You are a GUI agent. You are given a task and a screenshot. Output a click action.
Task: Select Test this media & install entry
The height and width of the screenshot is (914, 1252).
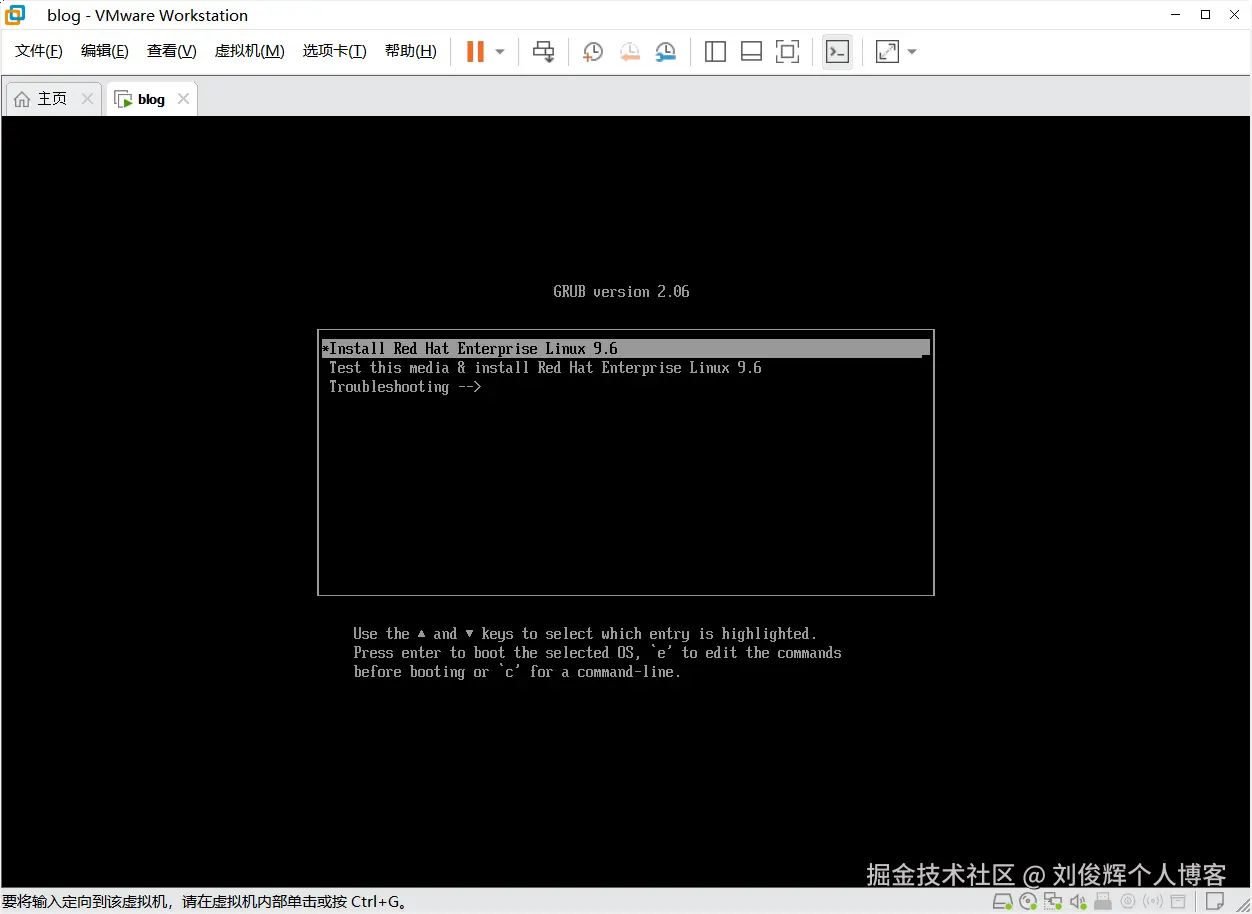tap(545, 368)
